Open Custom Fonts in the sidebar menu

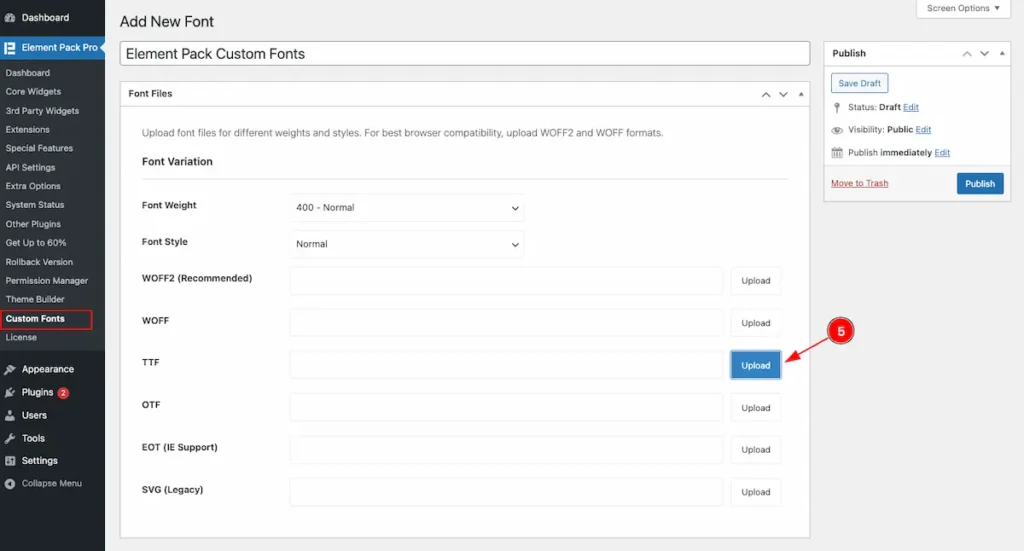[x=35, y=319]
